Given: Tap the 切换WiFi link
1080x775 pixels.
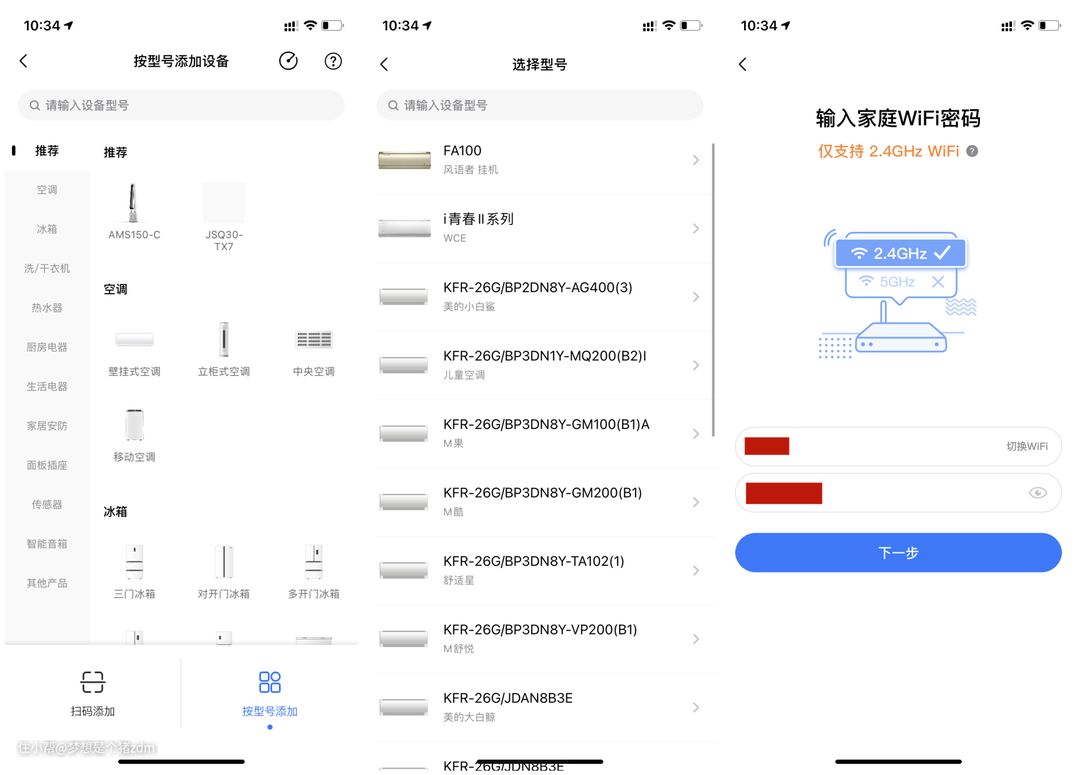Looking at the screenshot, I should [1026, 446].
